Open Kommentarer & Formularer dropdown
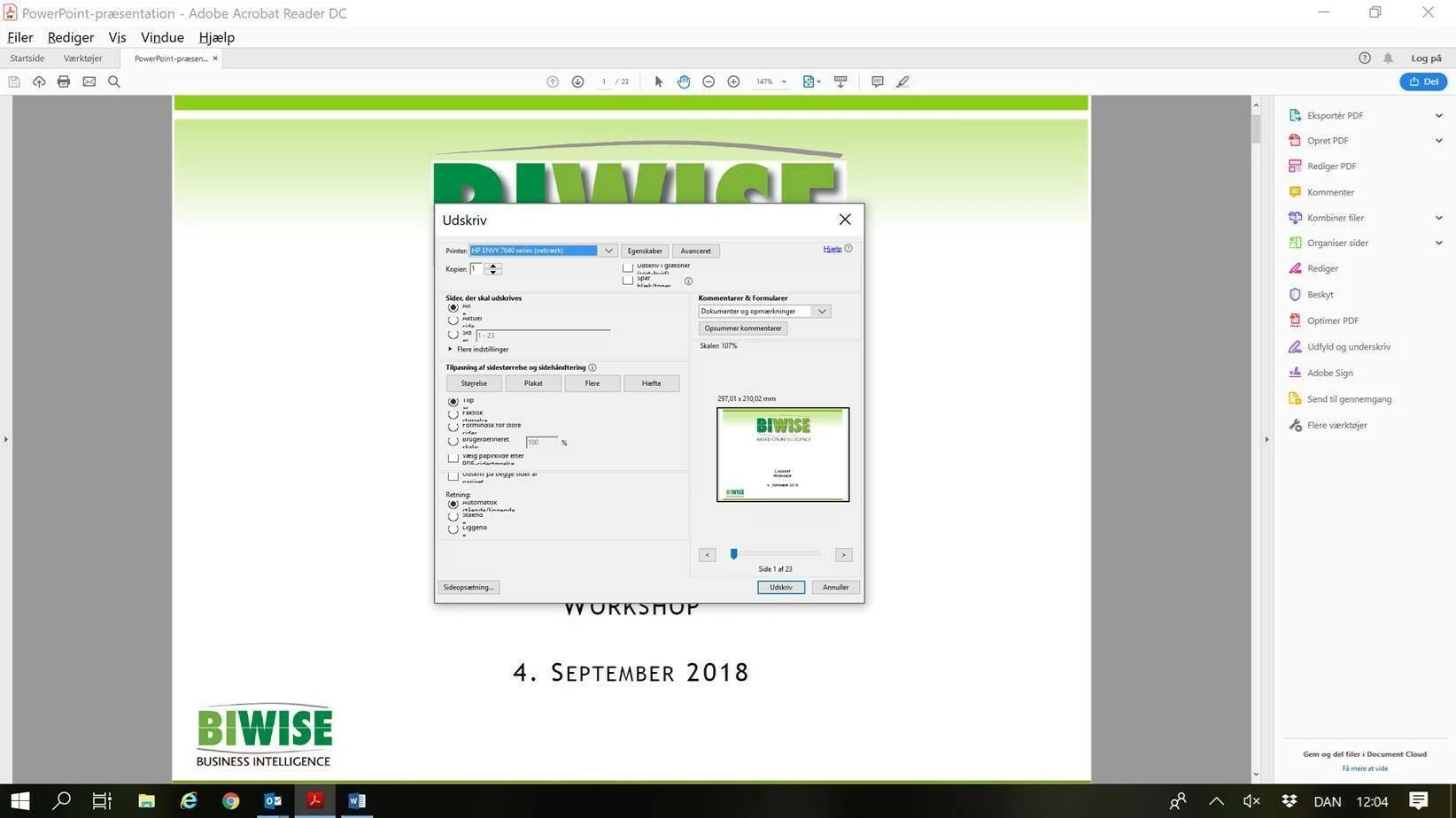 coord(822,312)
